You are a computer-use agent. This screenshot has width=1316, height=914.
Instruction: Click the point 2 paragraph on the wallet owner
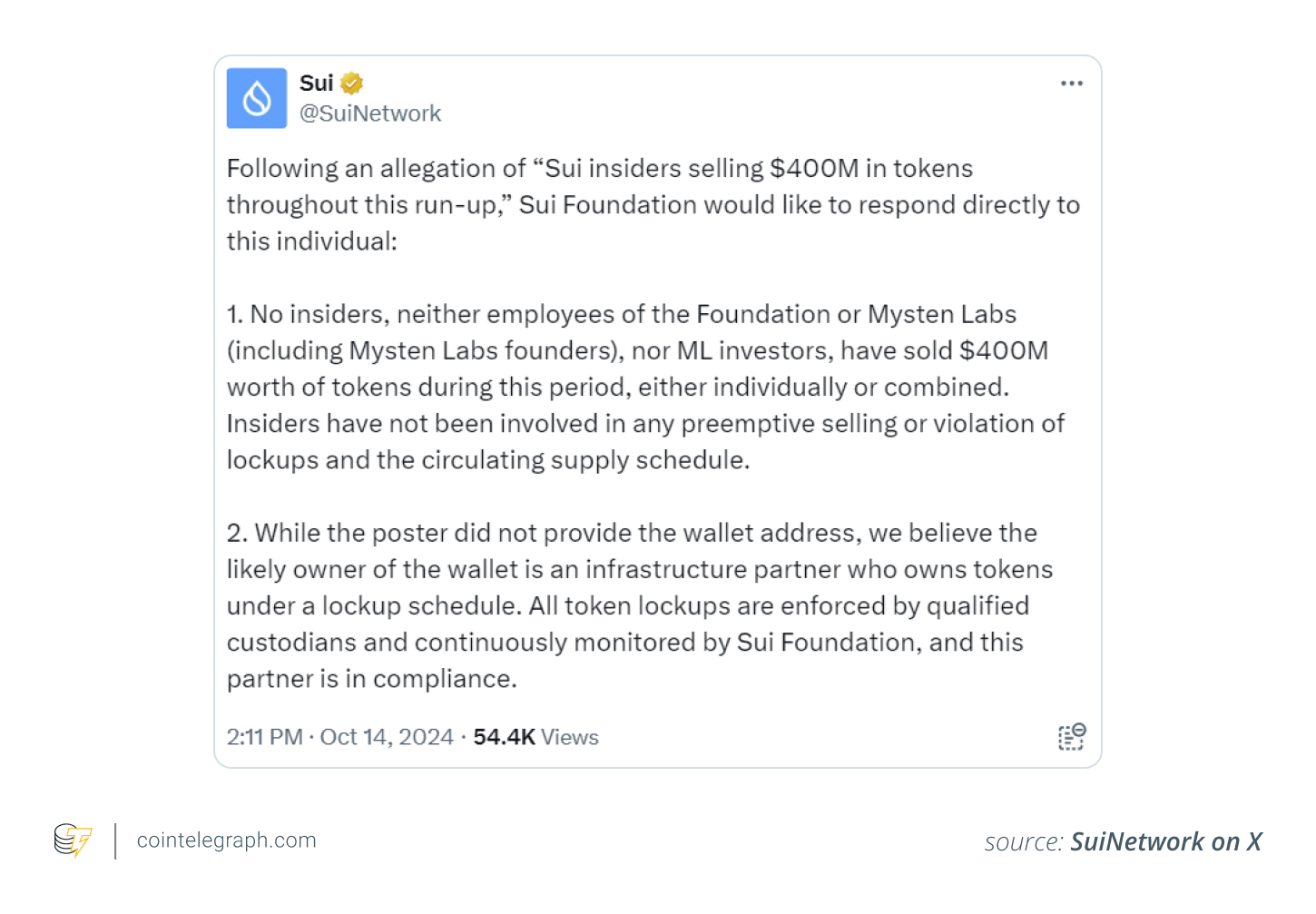tap(640, 605)
